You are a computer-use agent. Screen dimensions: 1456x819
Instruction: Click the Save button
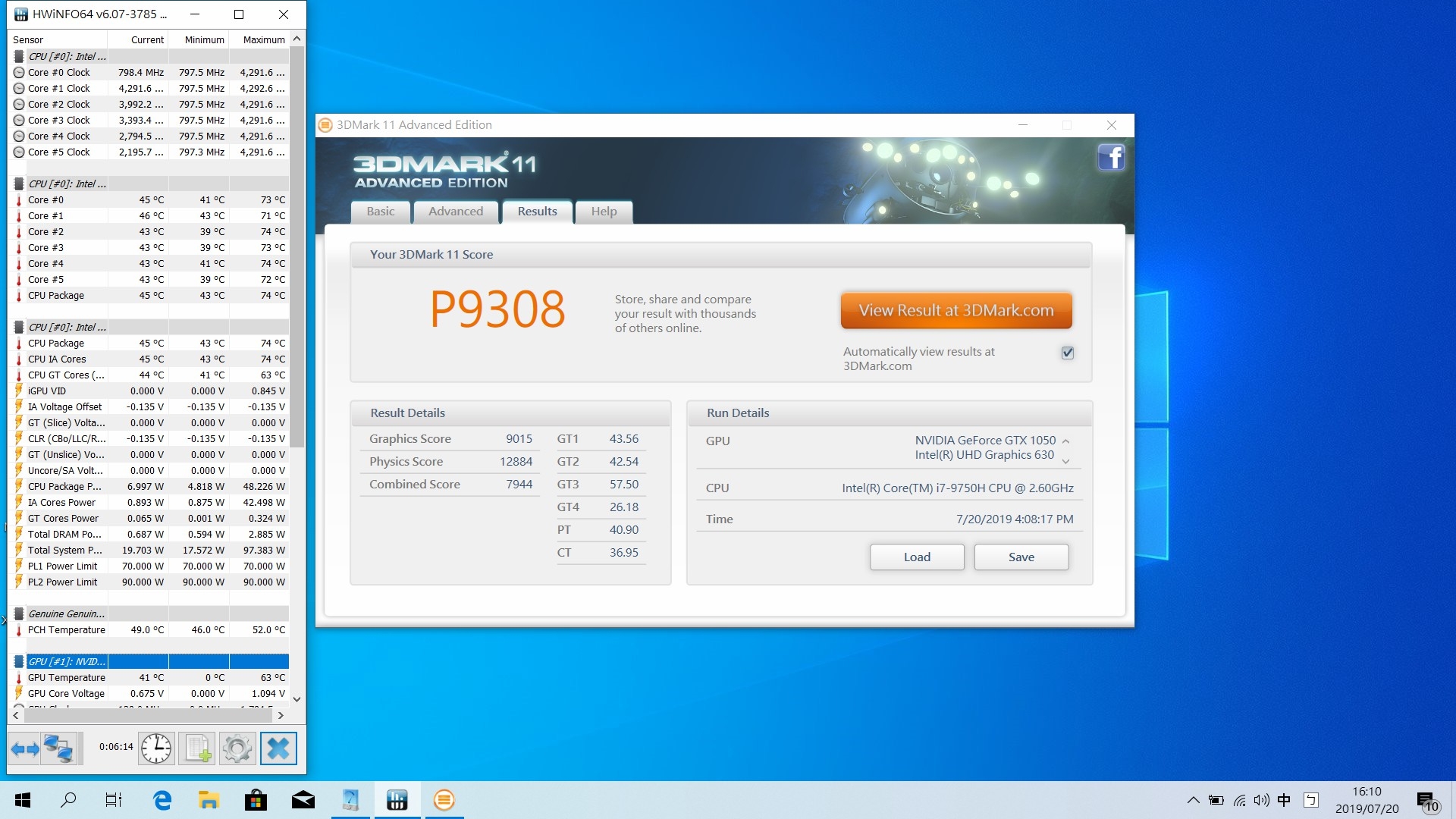pos(1021,557)
